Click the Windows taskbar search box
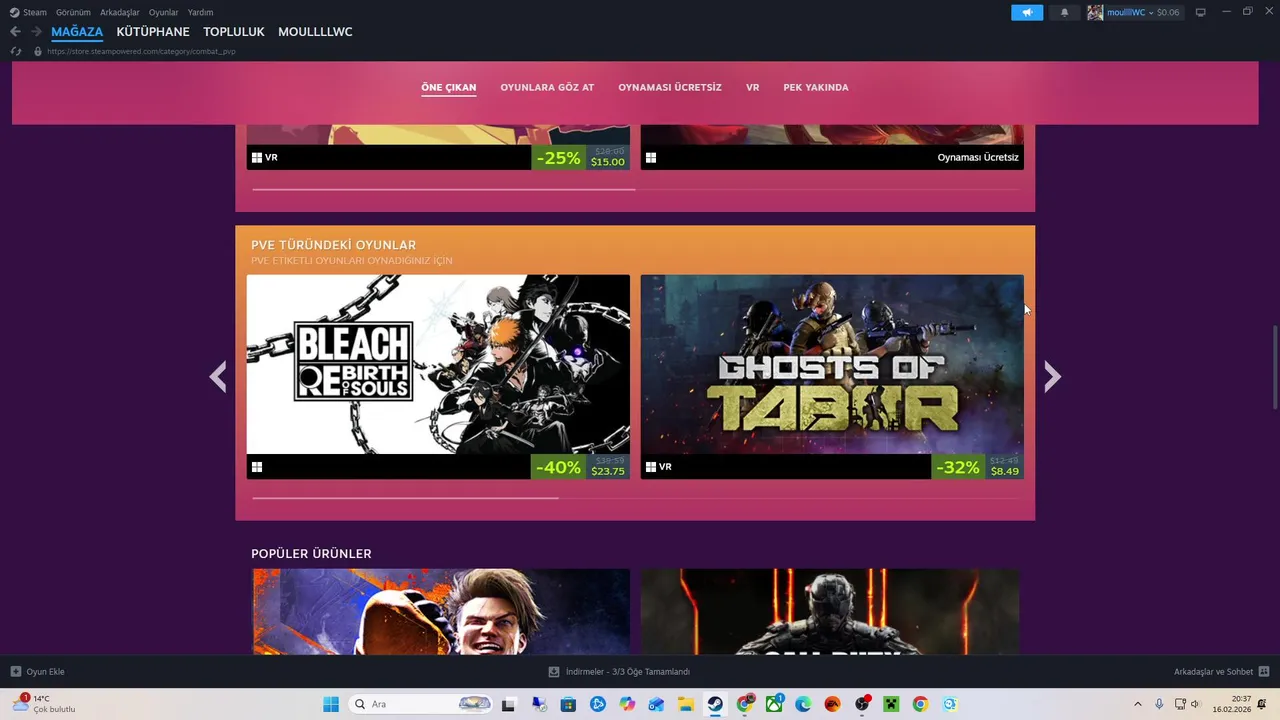The height and width of the screenshot is (720, 1280). [x=420, y=704]
